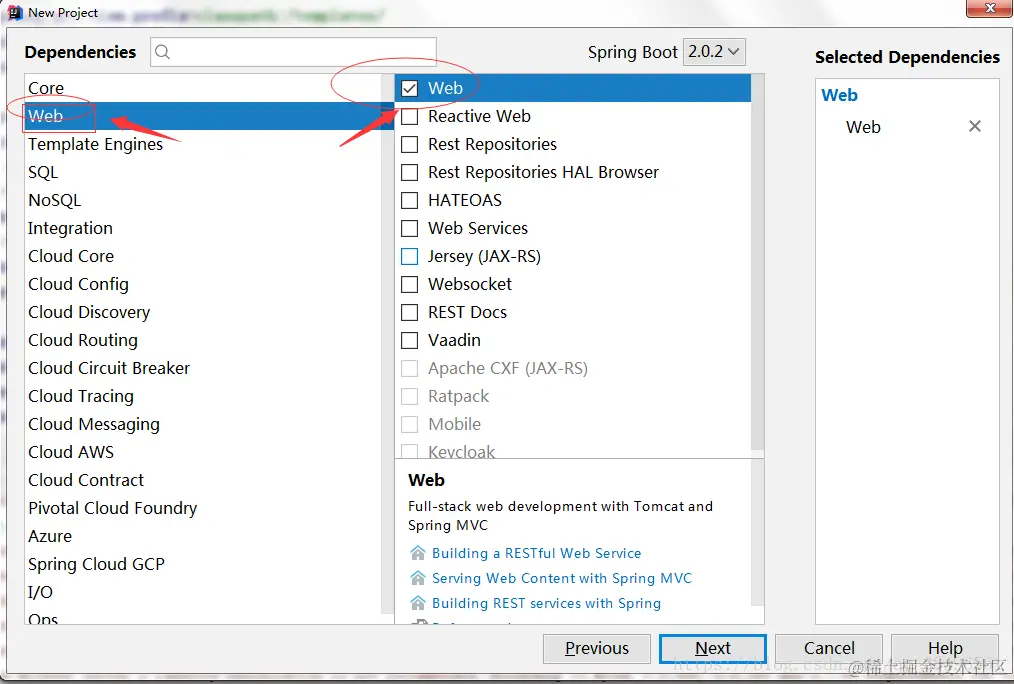Select the Cloud Config category
The image size is (1014, 684).
(x=203, y=284)
